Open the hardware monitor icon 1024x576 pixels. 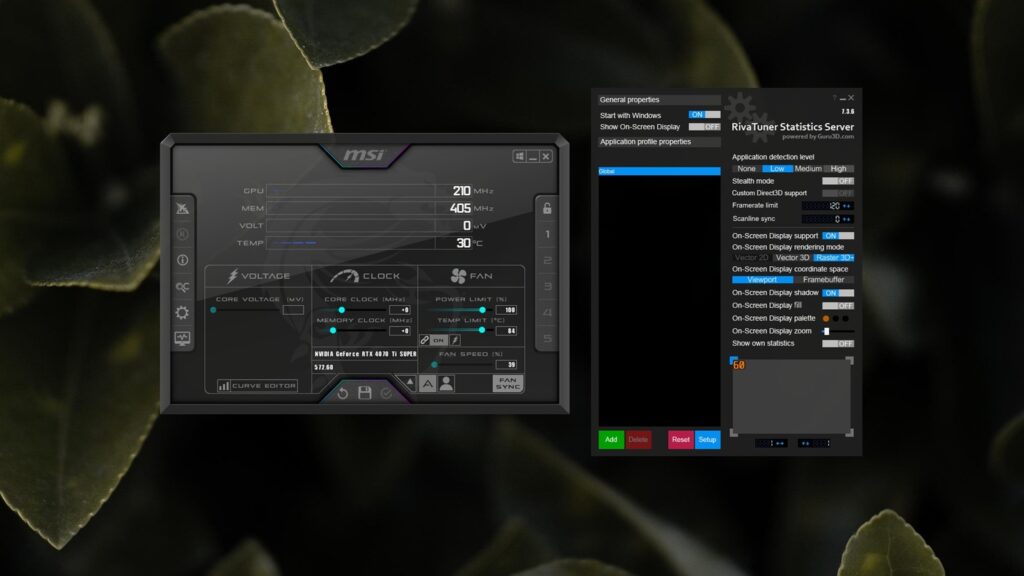tap(182, 338)
